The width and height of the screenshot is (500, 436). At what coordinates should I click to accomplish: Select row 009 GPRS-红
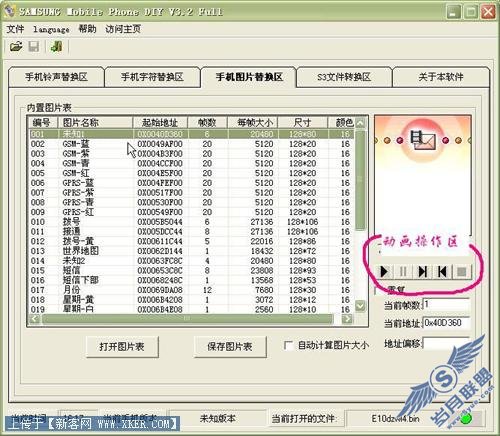191,212
